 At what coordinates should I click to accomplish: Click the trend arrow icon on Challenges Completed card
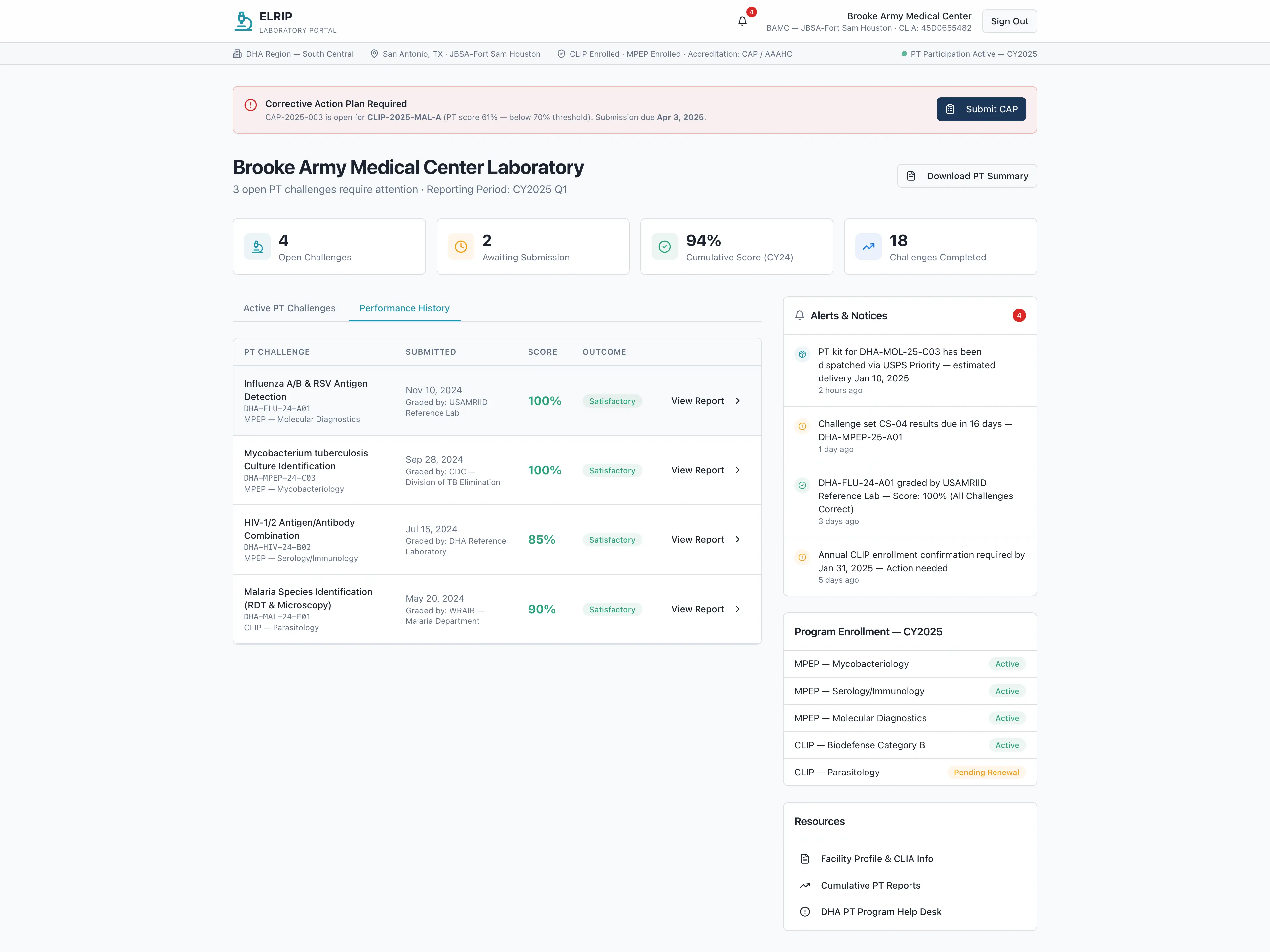[x=868, y=246]
